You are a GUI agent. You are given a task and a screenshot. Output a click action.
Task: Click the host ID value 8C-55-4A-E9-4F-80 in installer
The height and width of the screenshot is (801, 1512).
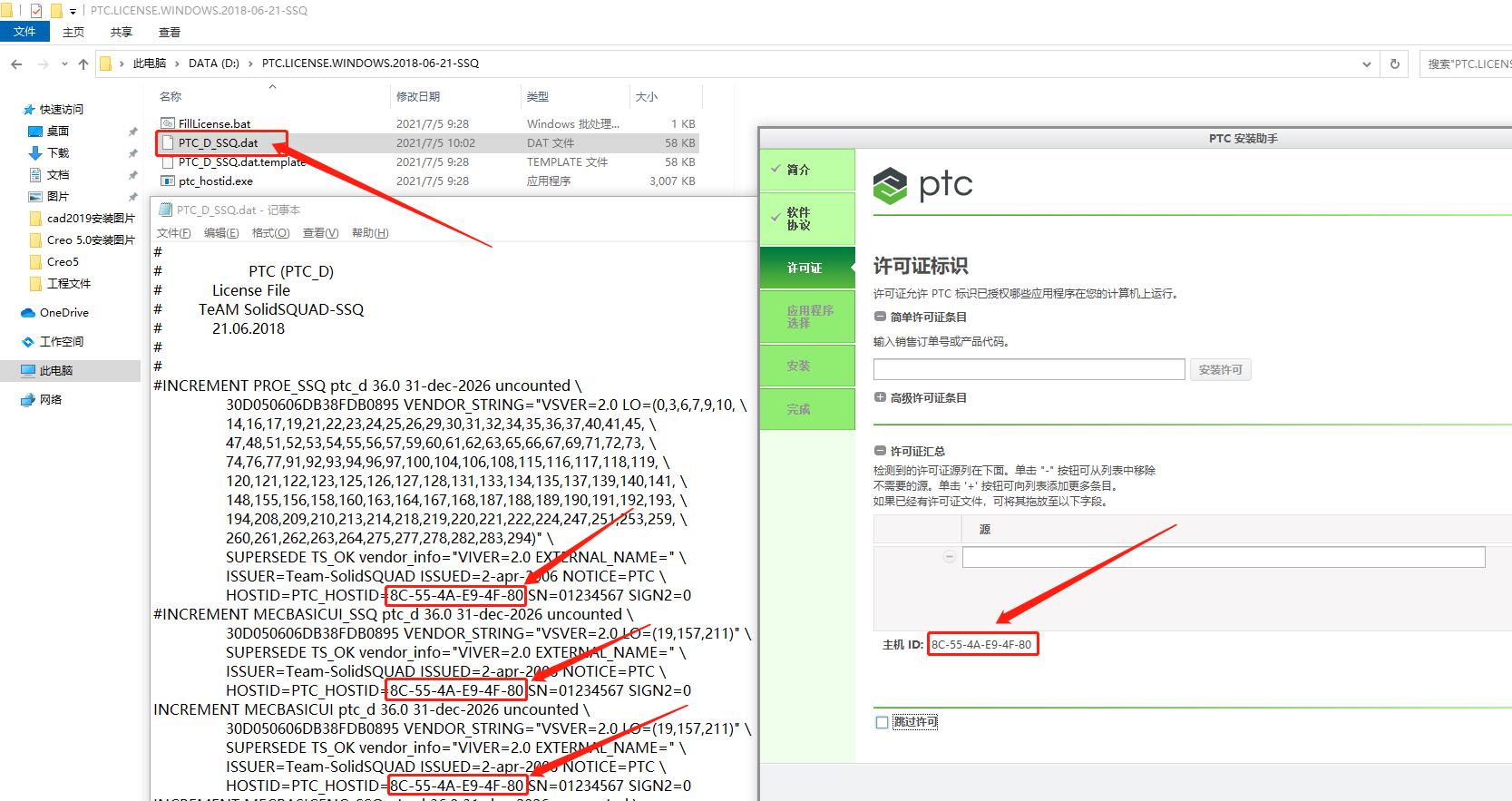[981, 644]
